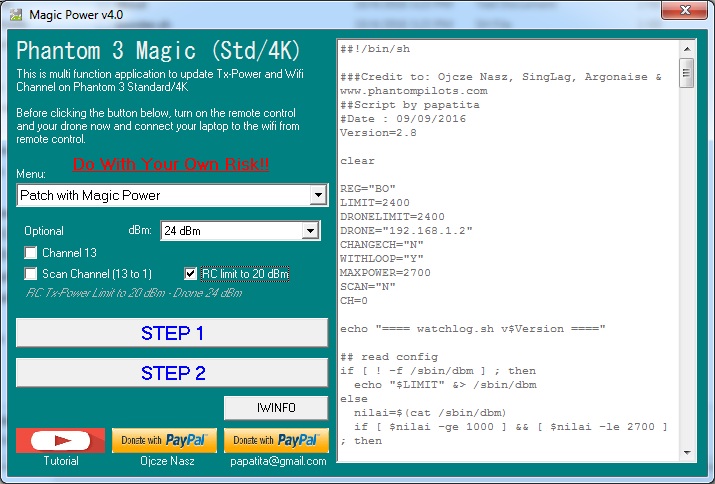715x484 pixels.
Task: Click the '##!/bin/sh' first script line
Action: click(375, 49)
